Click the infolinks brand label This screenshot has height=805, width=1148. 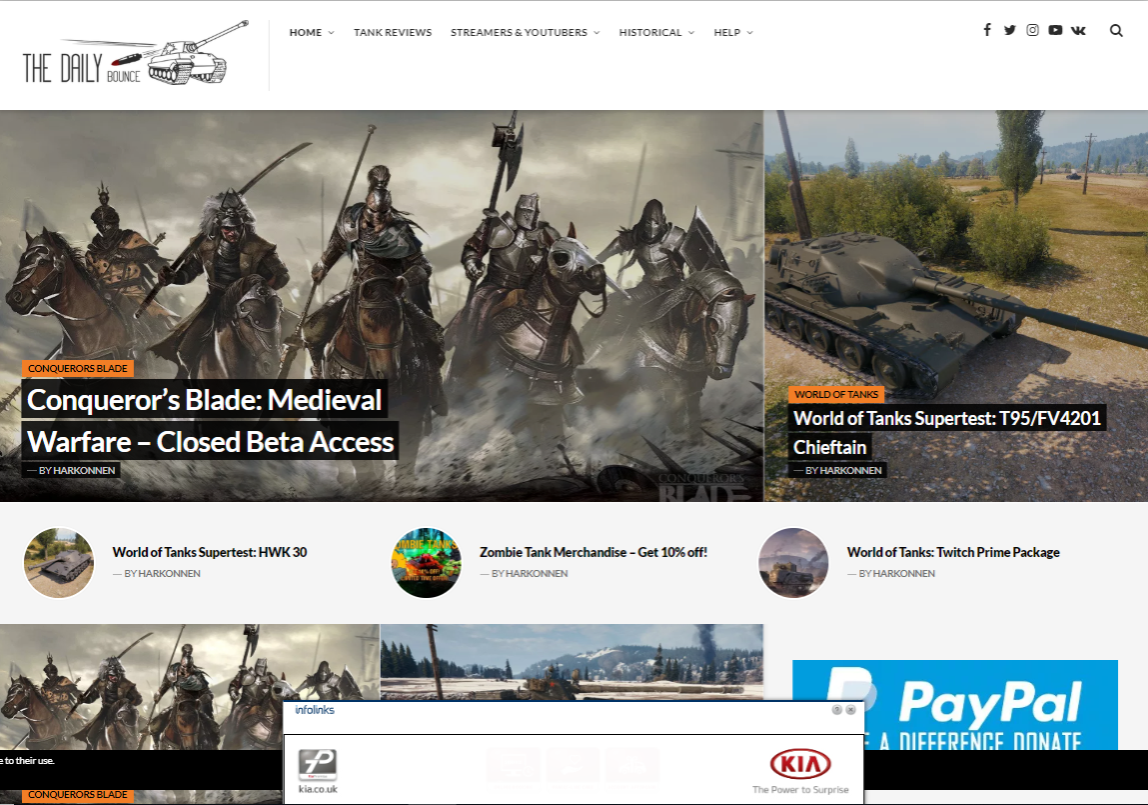click(315, 710)
